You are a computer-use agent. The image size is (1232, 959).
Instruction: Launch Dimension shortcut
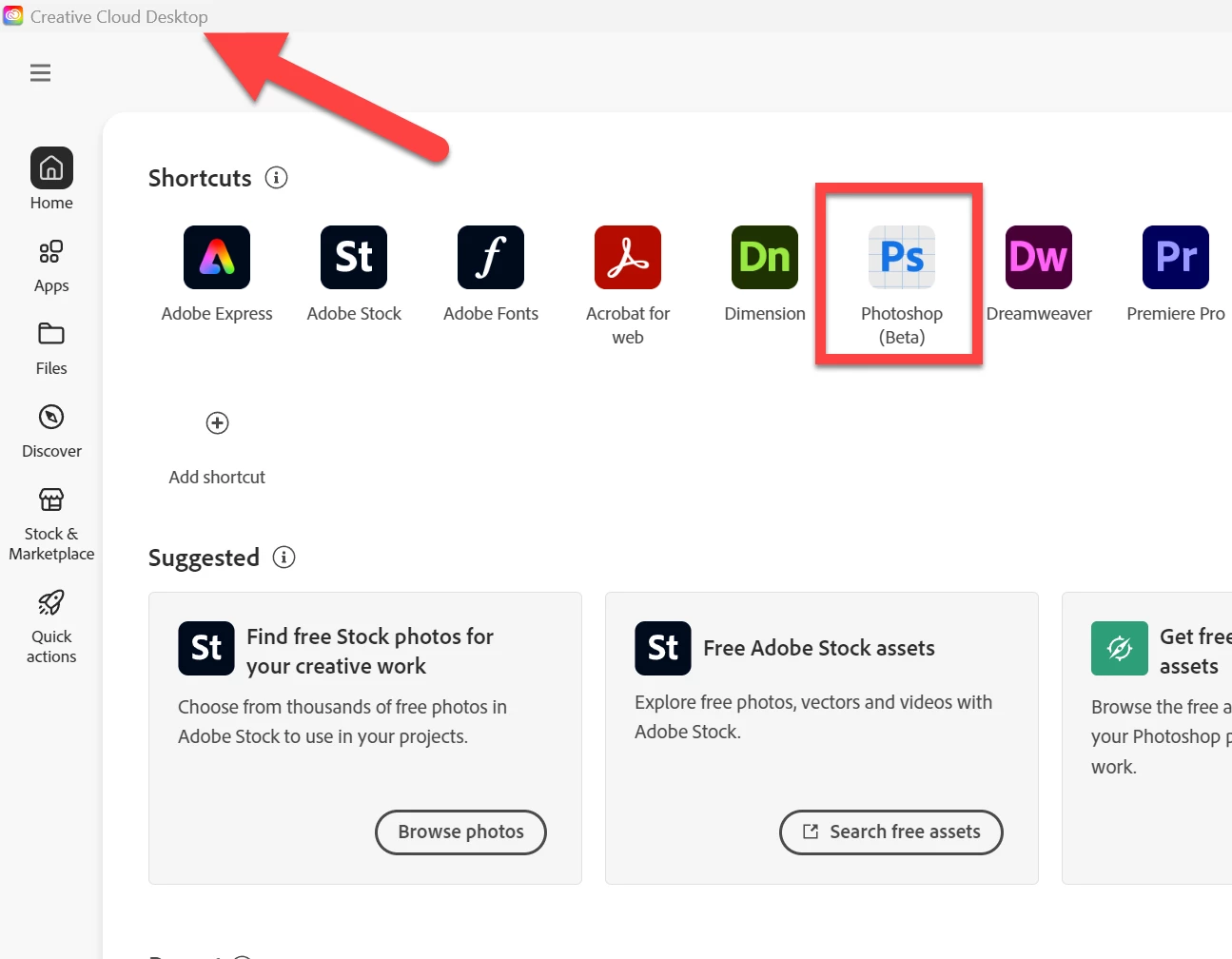coord(765,274)
